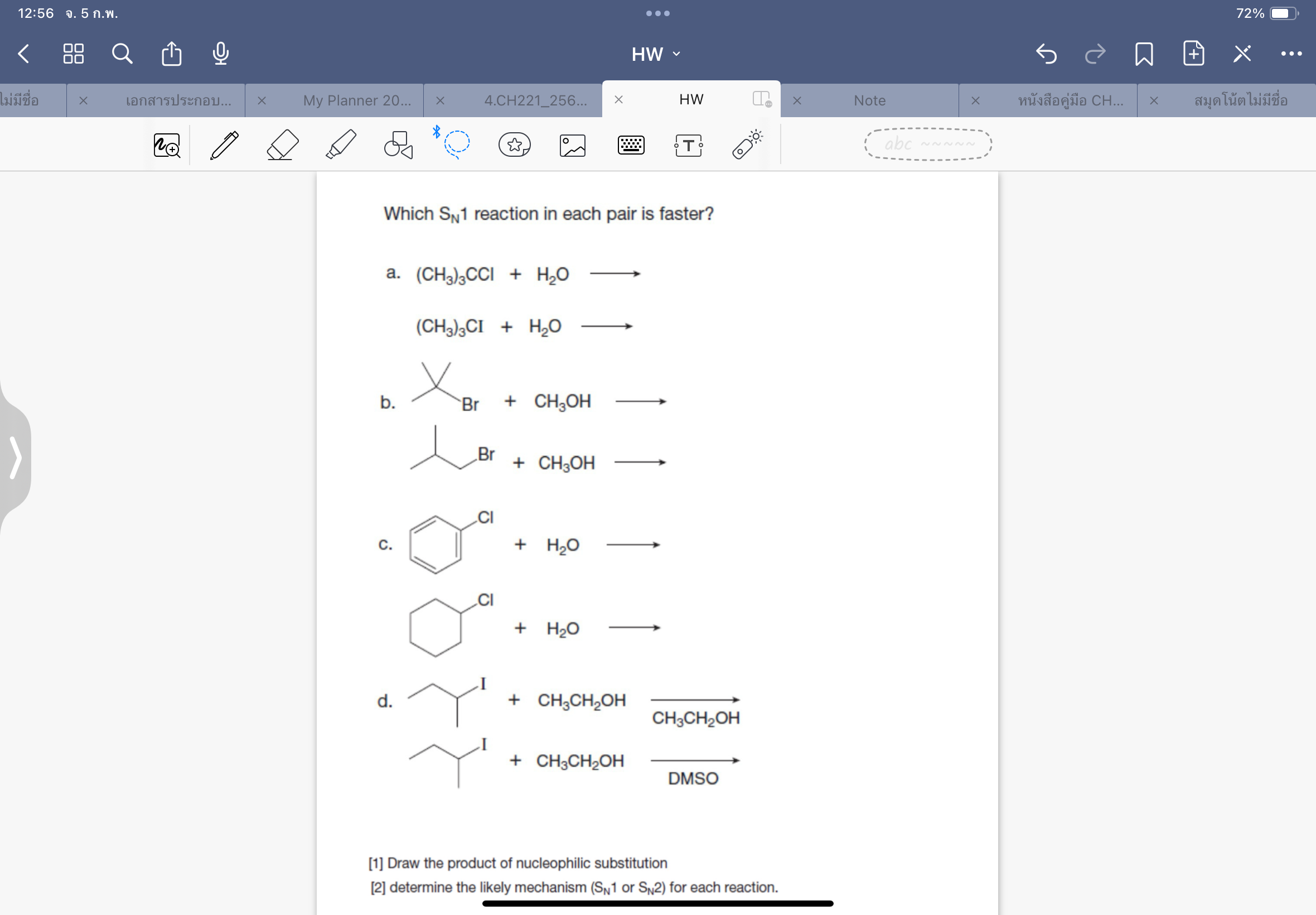Open the Stickers elements tool
Image resolution: width=1316 pixels, height=915 pixels.
514,145
